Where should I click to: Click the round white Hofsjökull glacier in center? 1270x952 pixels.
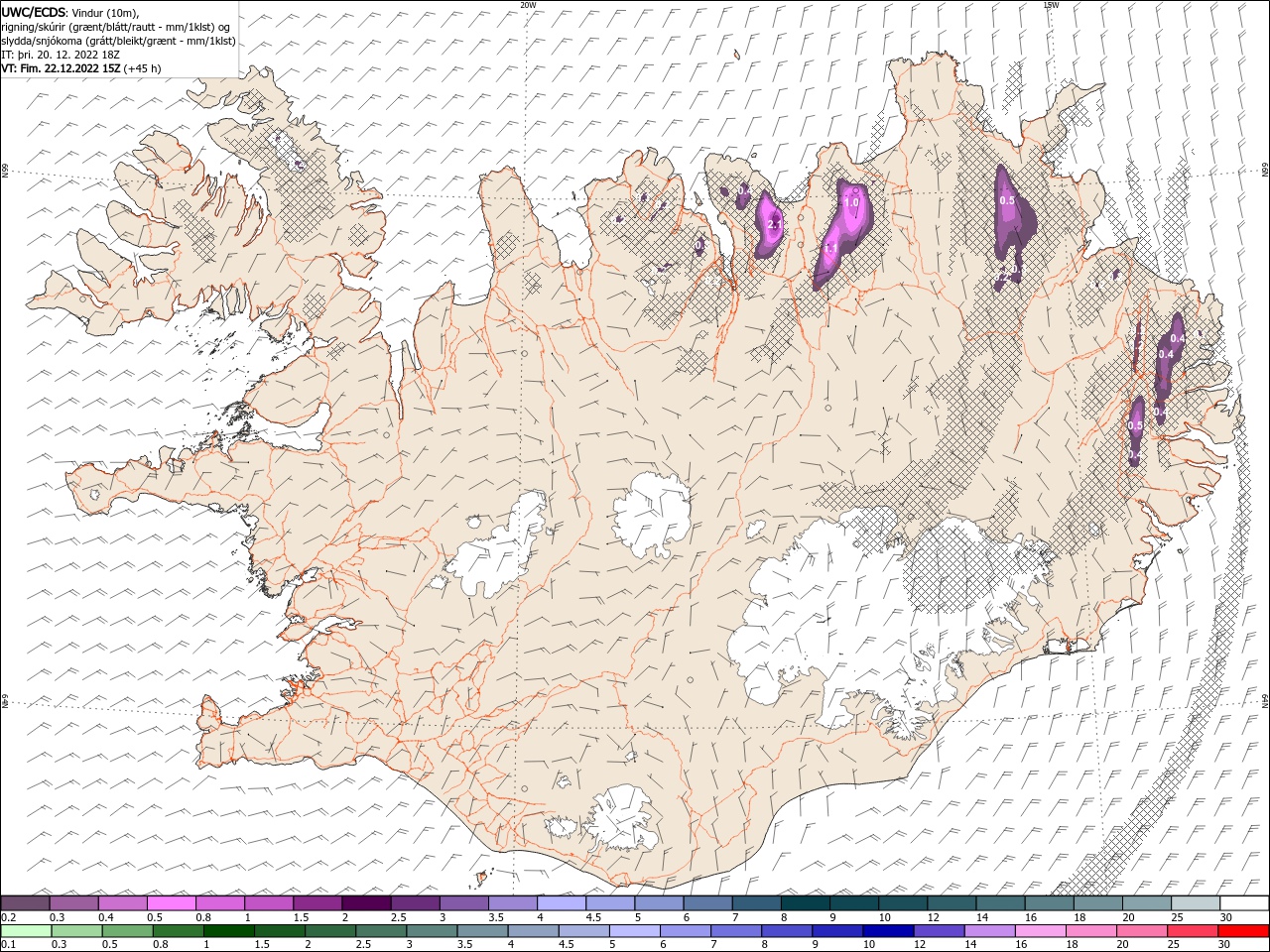click(x=652, y=515)
